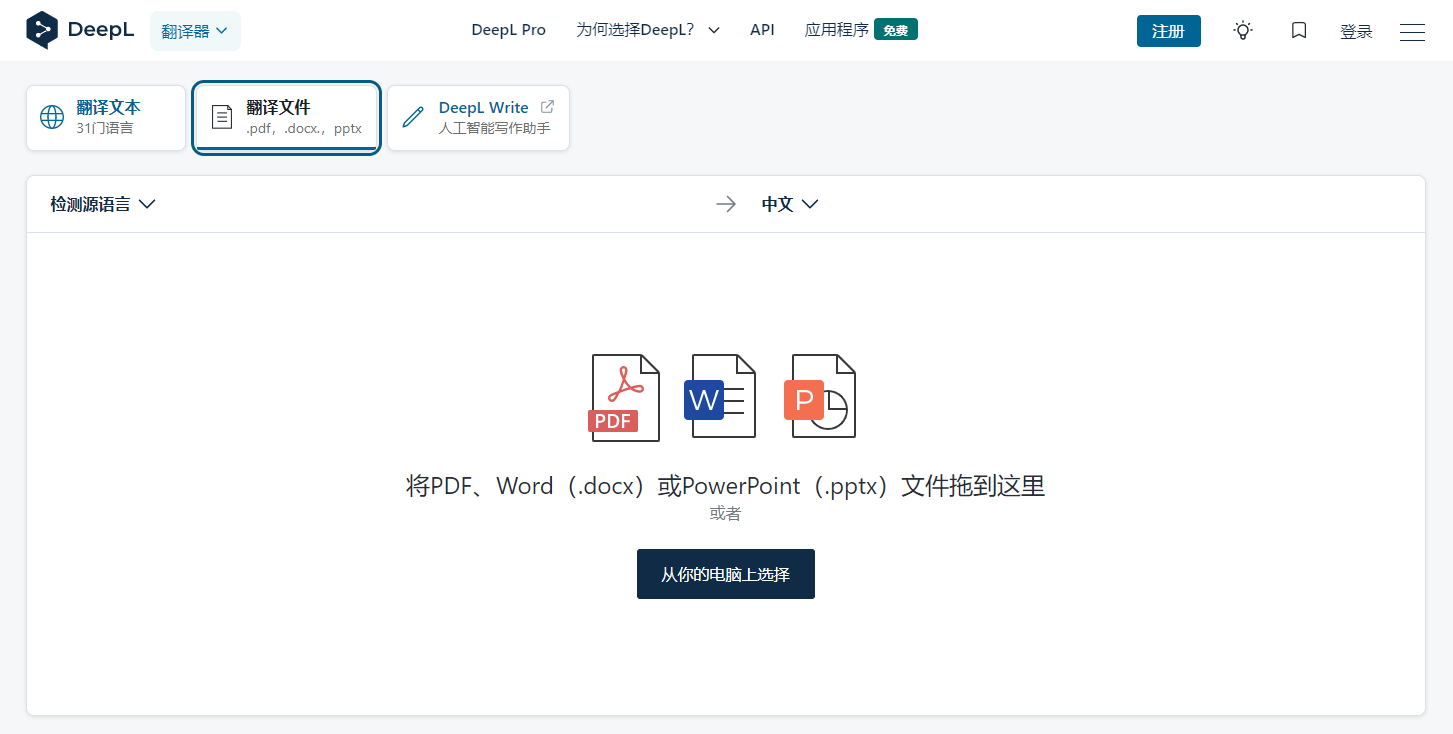Click the lightbulb tips icon
Screen dimensions: 1453x734
1242,31
